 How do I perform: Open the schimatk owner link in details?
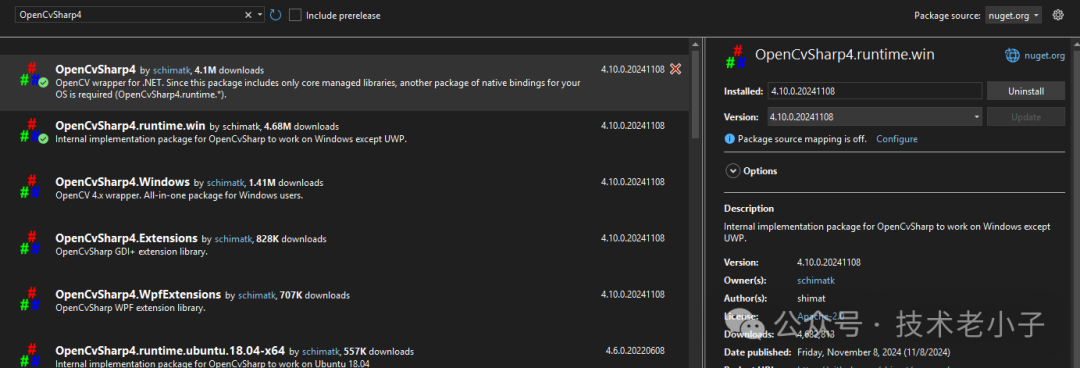tap(816, 280)
